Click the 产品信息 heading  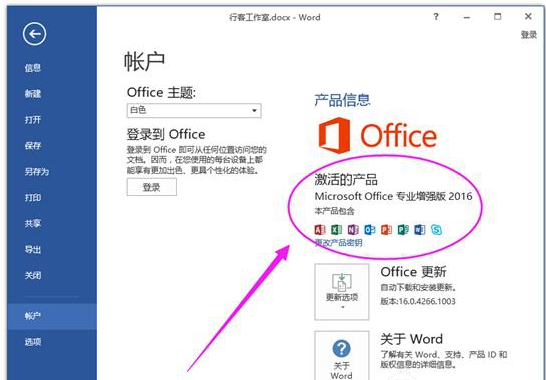click(342, 100)
